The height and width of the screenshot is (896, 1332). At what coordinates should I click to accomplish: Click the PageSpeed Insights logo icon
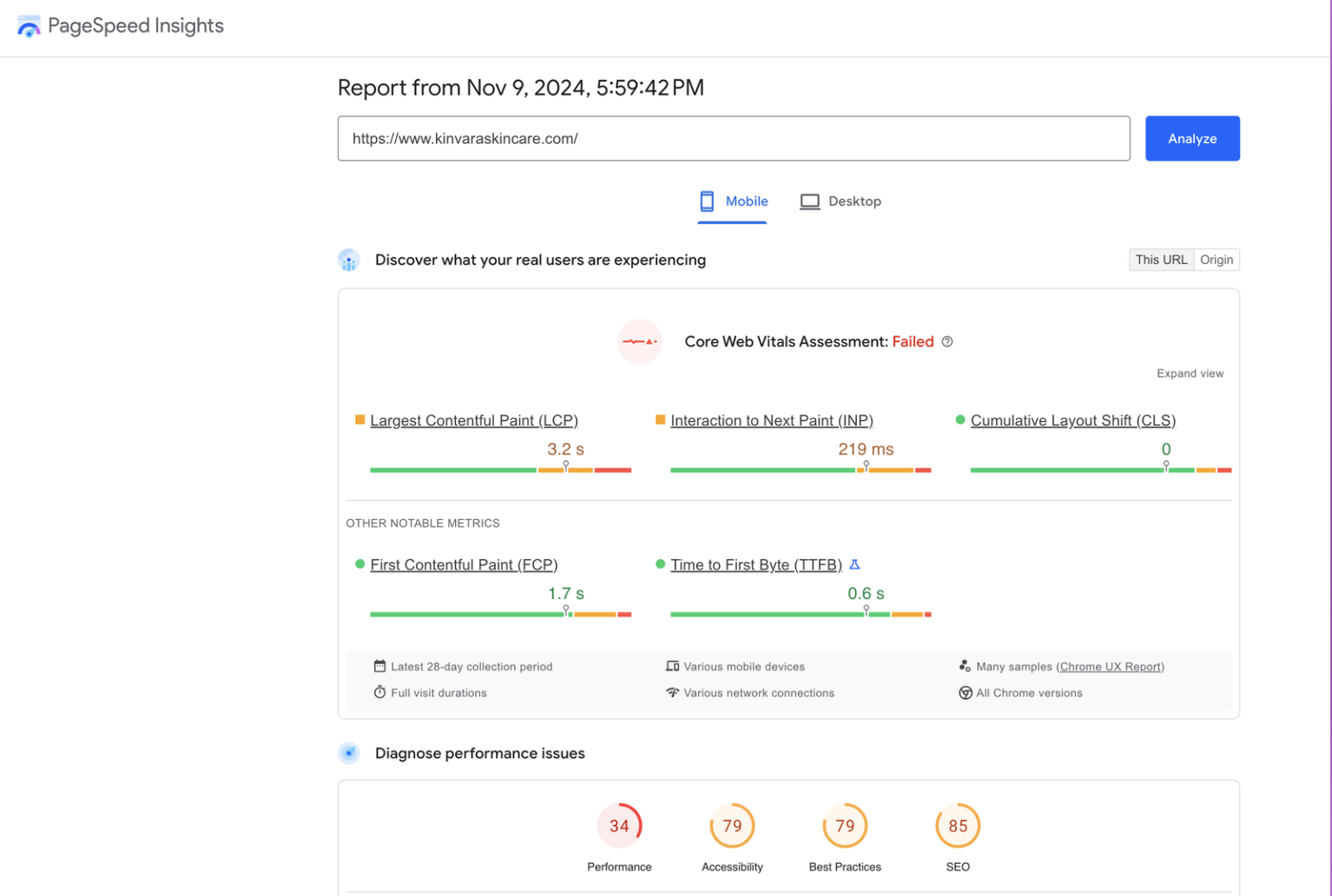(x=29, y=26)
